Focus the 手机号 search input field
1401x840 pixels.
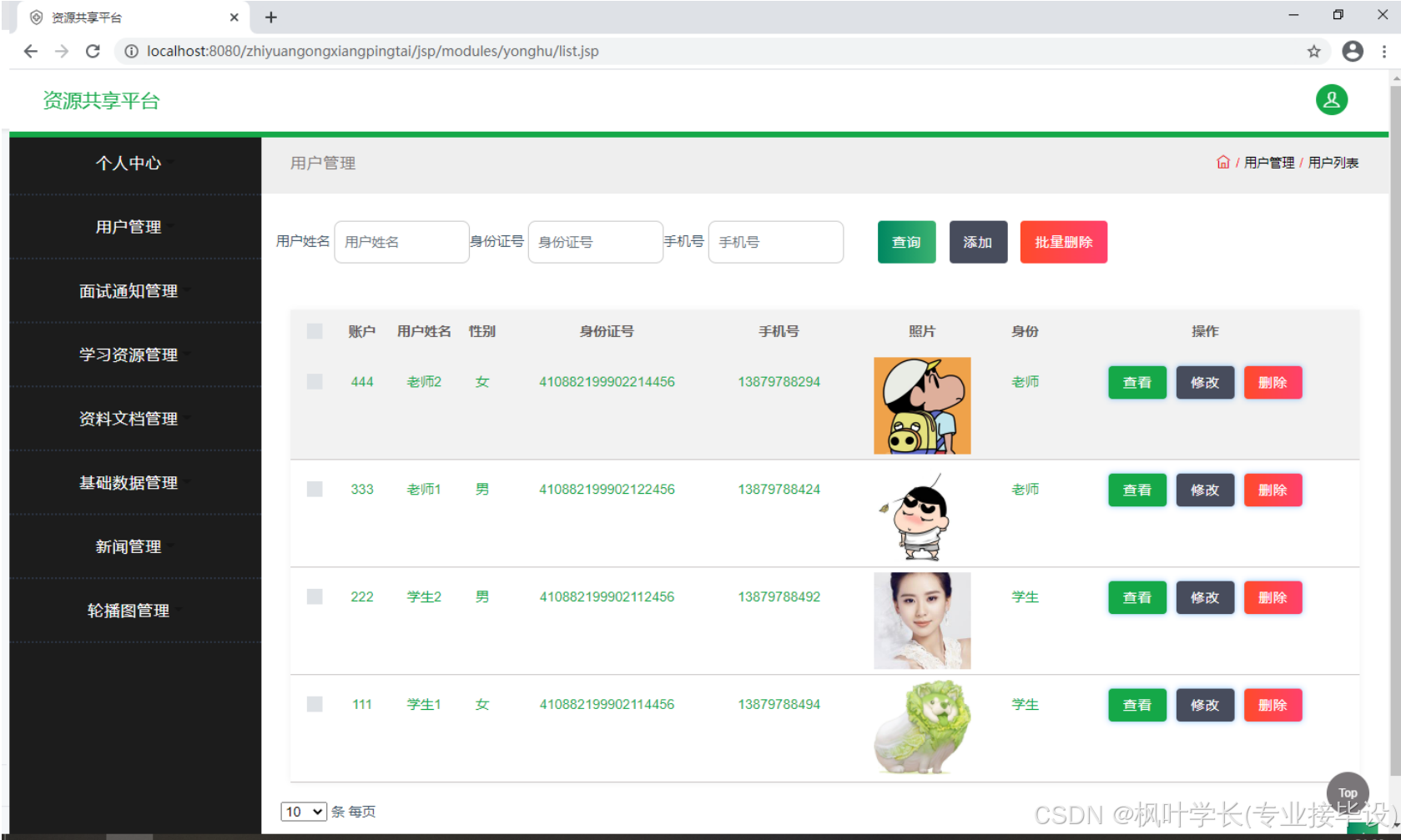pos(775,242)
